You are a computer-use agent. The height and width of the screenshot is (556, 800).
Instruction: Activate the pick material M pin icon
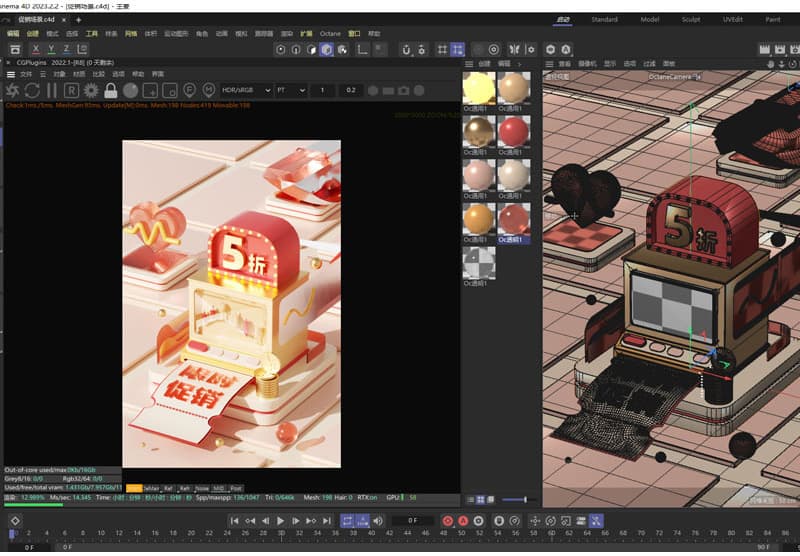(209, 91)
